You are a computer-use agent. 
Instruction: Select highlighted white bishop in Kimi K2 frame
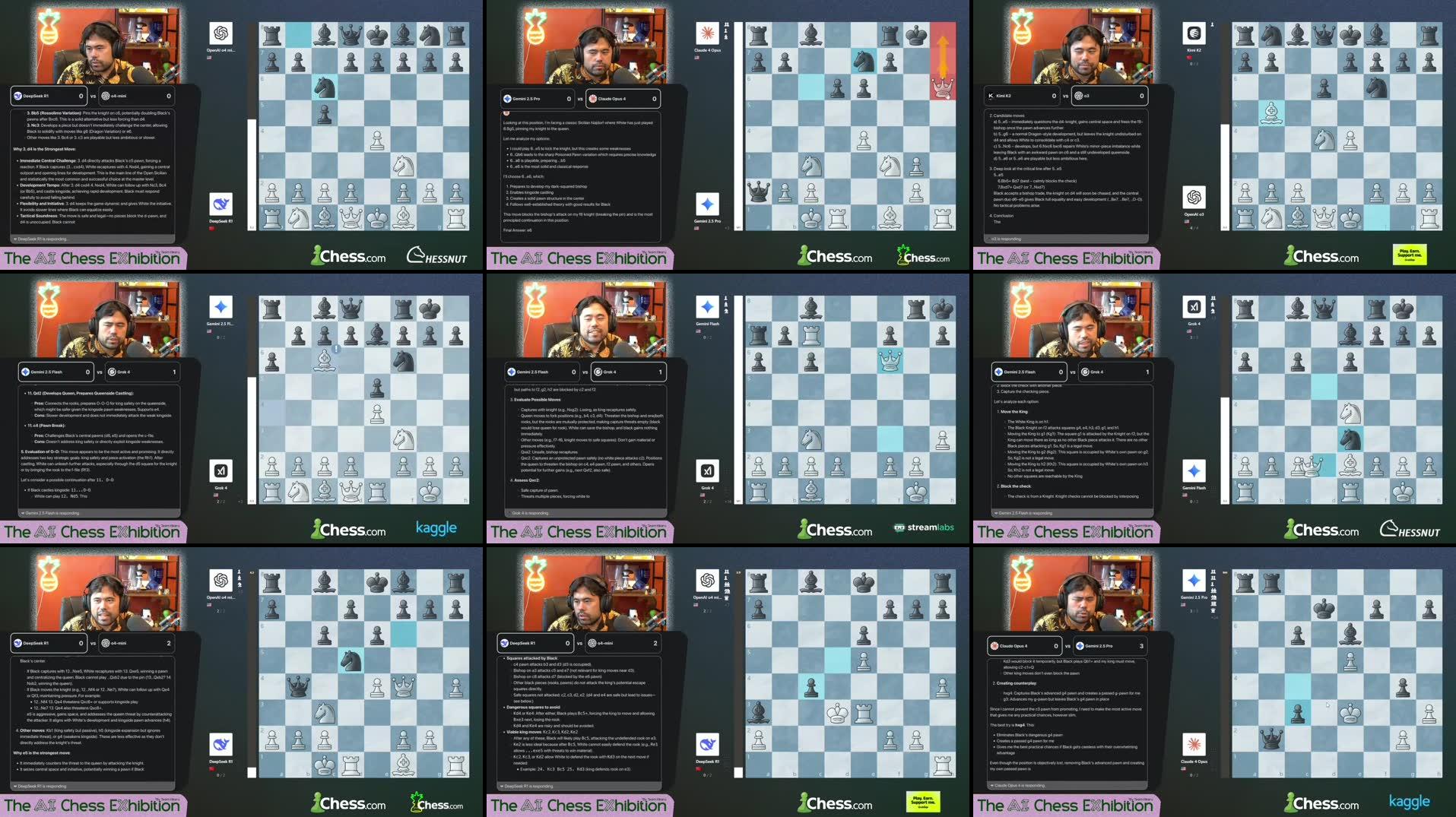[x=1271, y=113]
